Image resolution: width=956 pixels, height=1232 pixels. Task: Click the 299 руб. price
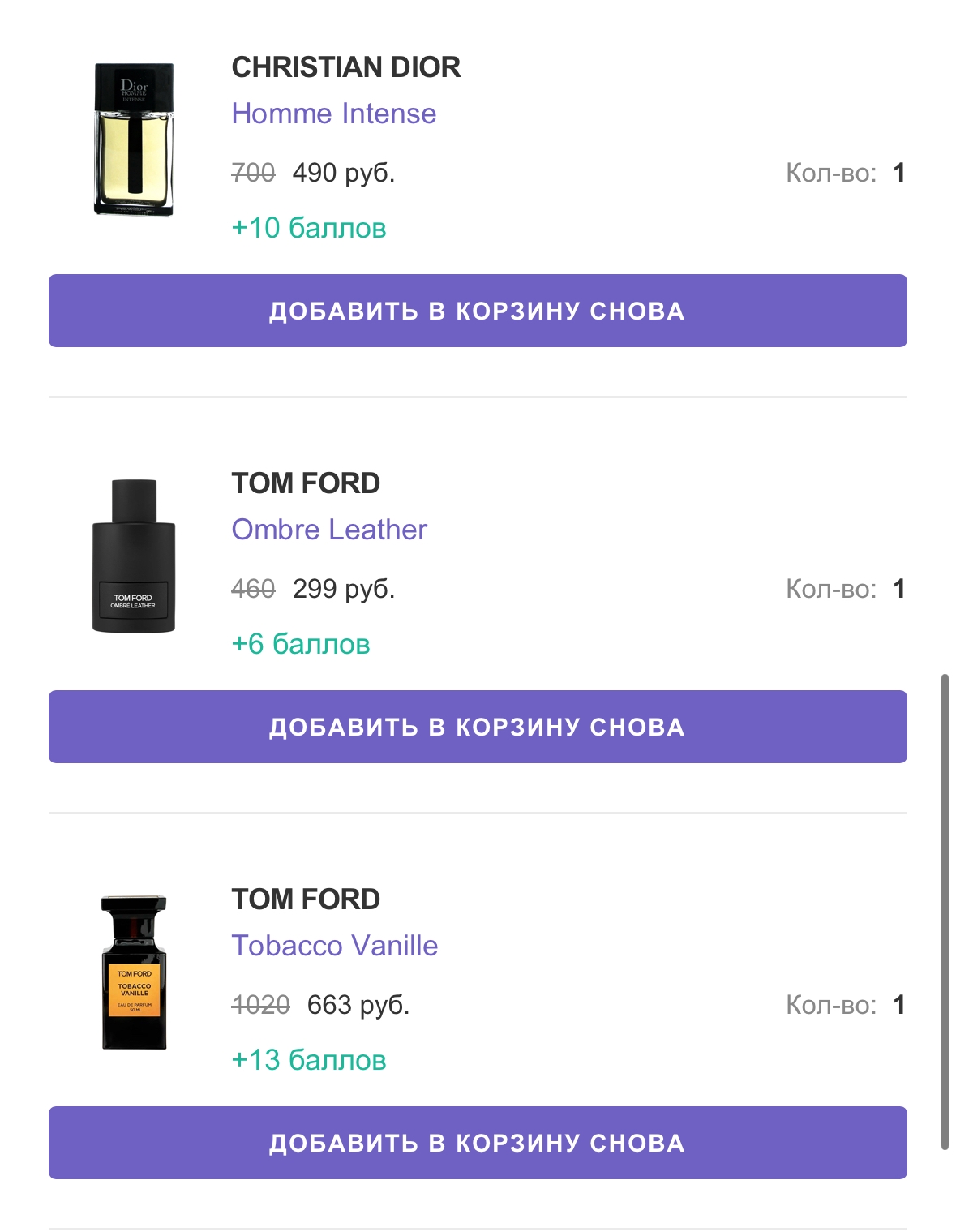(343, 589)
